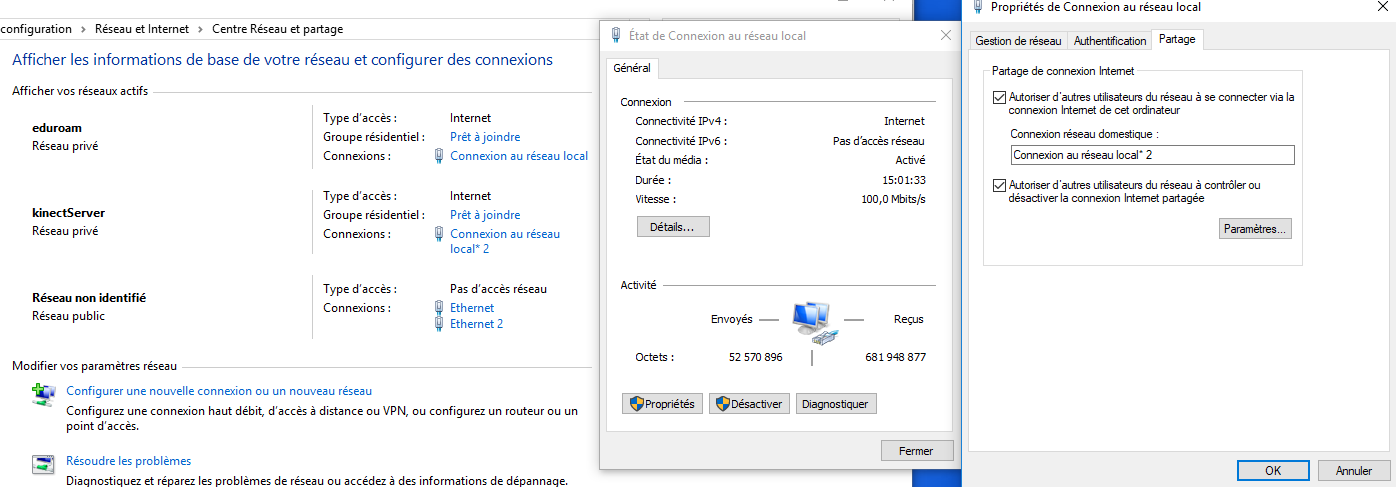Click the status dialog title bar icon
The width and height of the screenshot is (1396, 492).
617,36
